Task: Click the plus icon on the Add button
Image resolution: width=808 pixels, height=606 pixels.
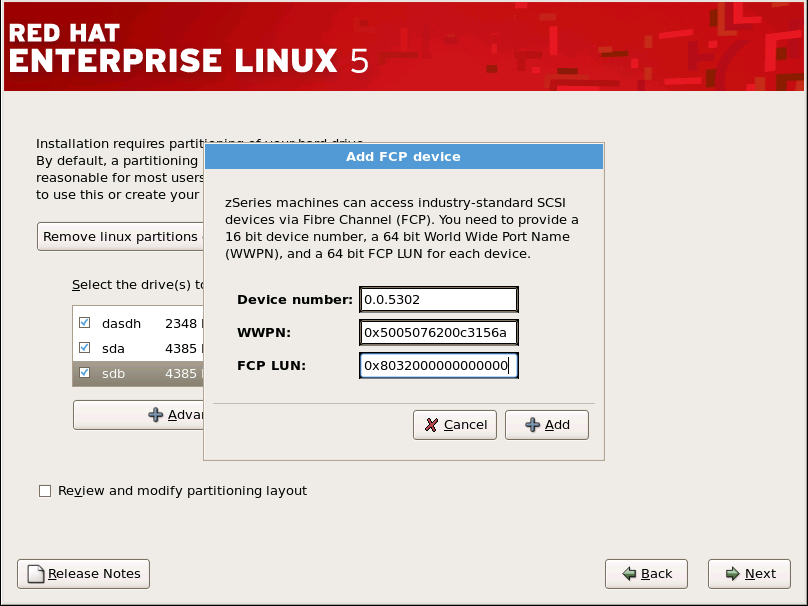Action: pos(531,424)
